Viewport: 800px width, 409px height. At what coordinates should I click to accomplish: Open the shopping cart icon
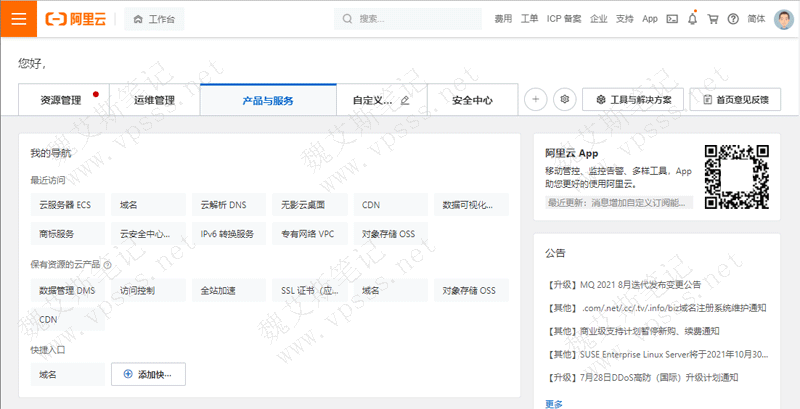[x=713, y=19]
